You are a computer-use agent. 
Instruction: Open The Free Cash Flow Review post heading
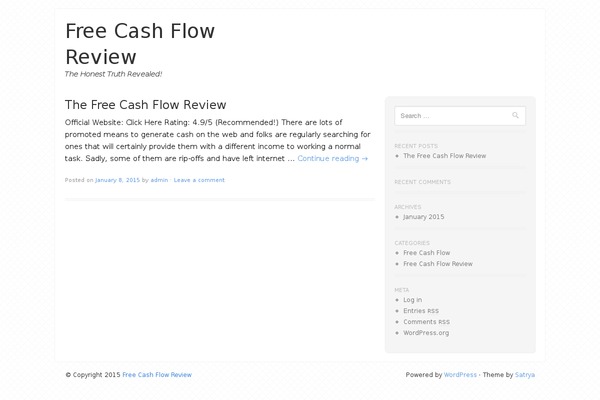[x=145, y=104]
